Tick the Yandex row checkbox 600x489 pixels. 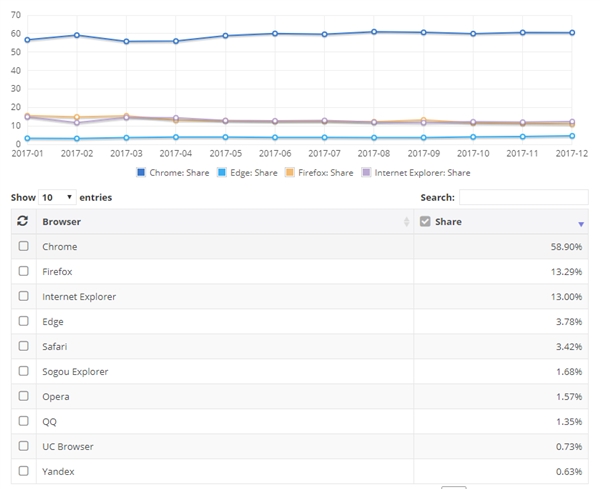pyautogui.click(x=23, y=471)
